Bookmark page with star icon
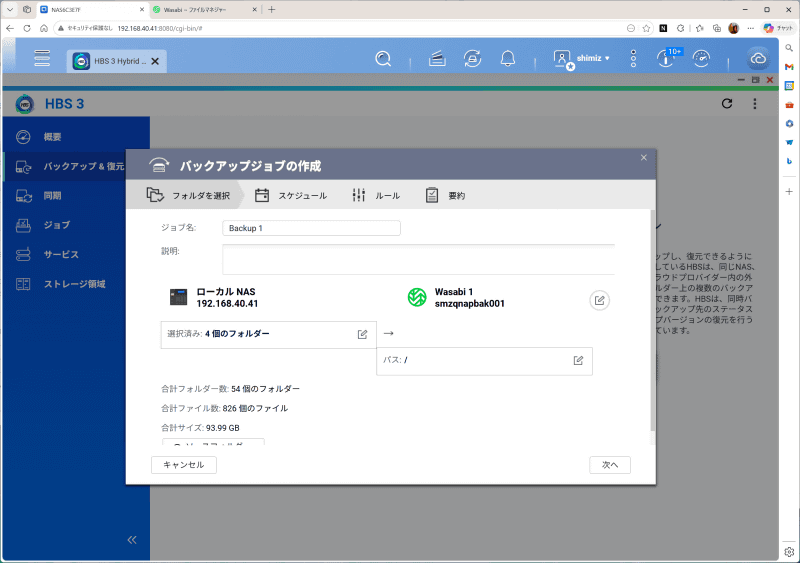This screenshot has height=563, width=800. pyautogui.click(x=646, y=29)
